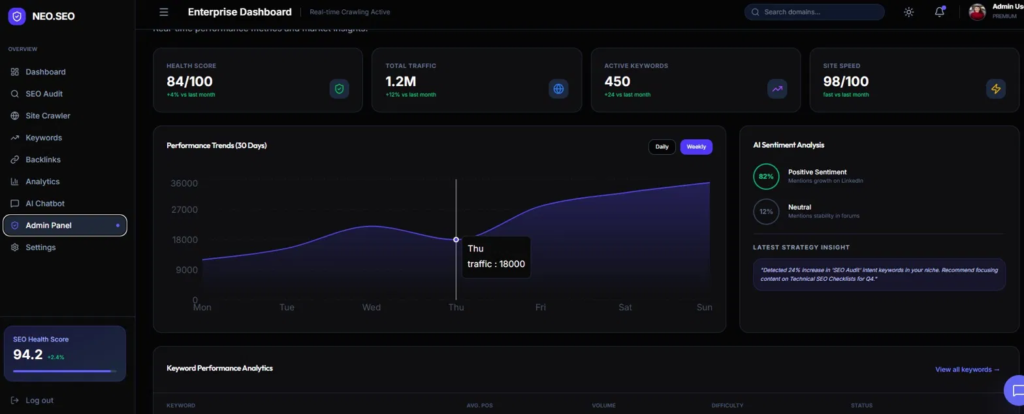The height and width of the screenshot is (414, 1024).
Task: Click the Enterprise Dashboard title
Action: pos(240,12)
